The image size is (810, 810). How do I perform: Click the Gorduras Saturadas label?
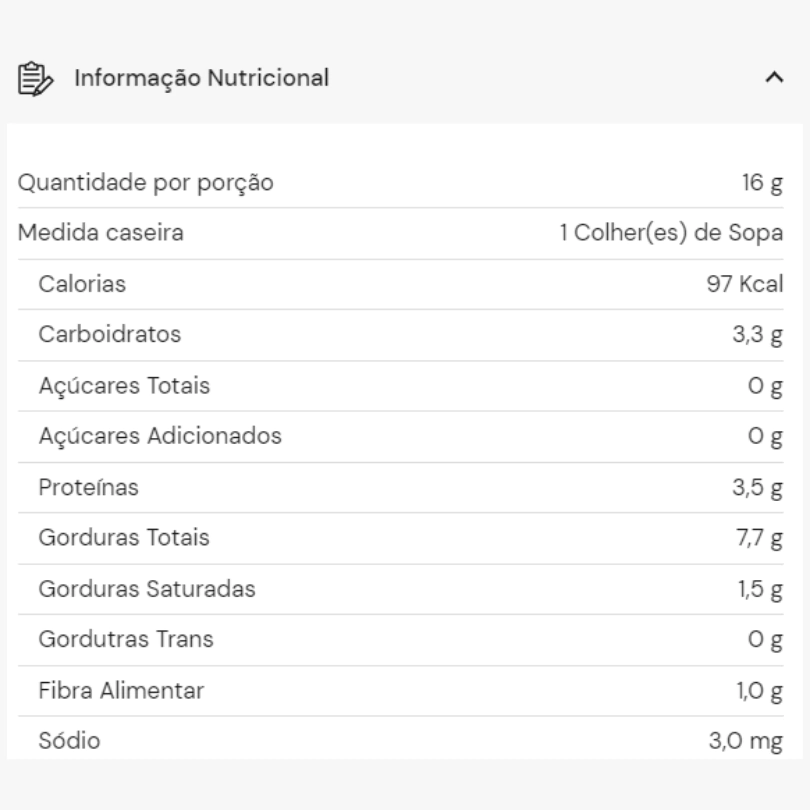click(x=147, y=589)
